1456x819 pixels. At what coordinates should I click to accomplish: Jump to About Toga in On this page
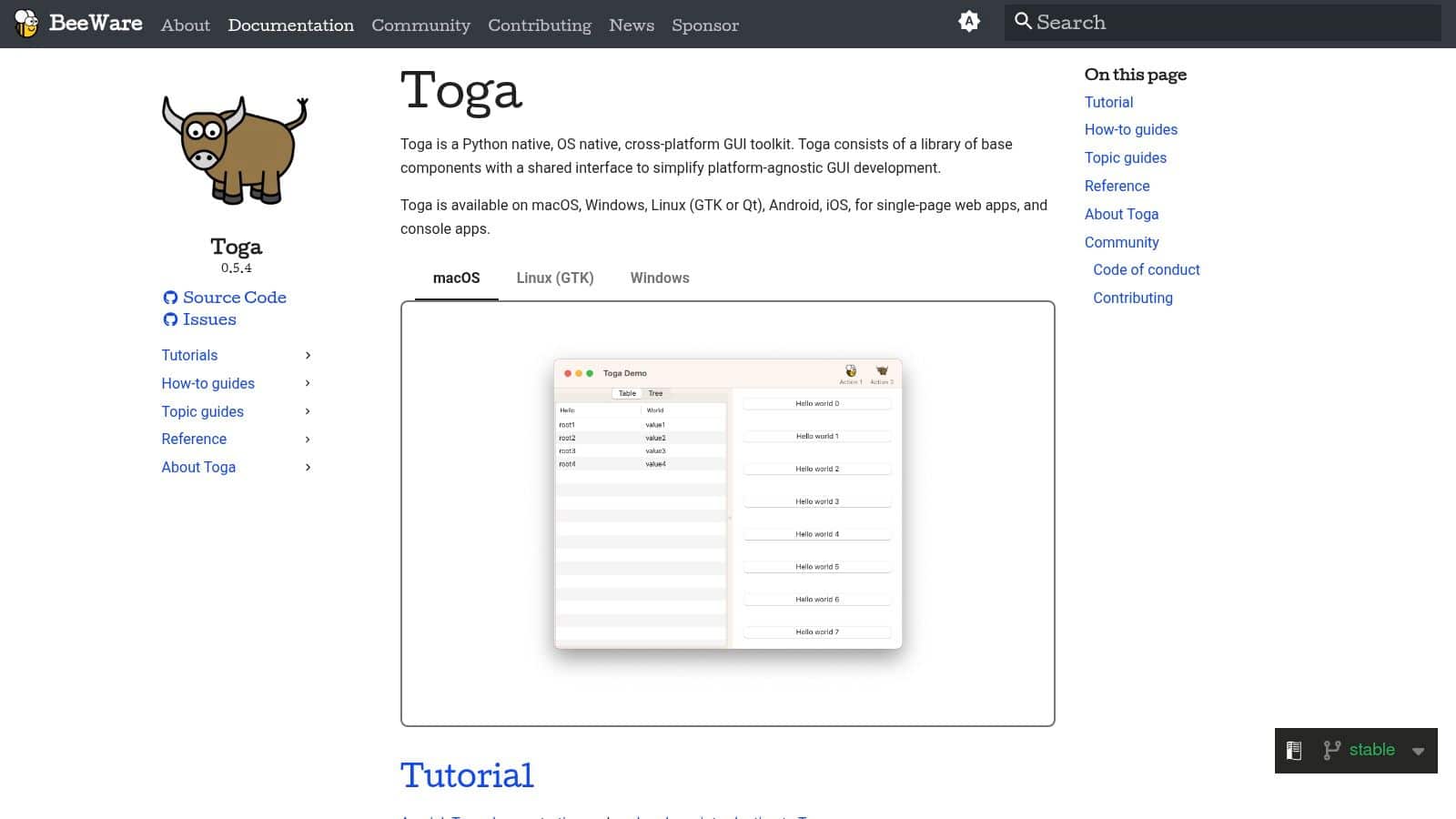1121,214
